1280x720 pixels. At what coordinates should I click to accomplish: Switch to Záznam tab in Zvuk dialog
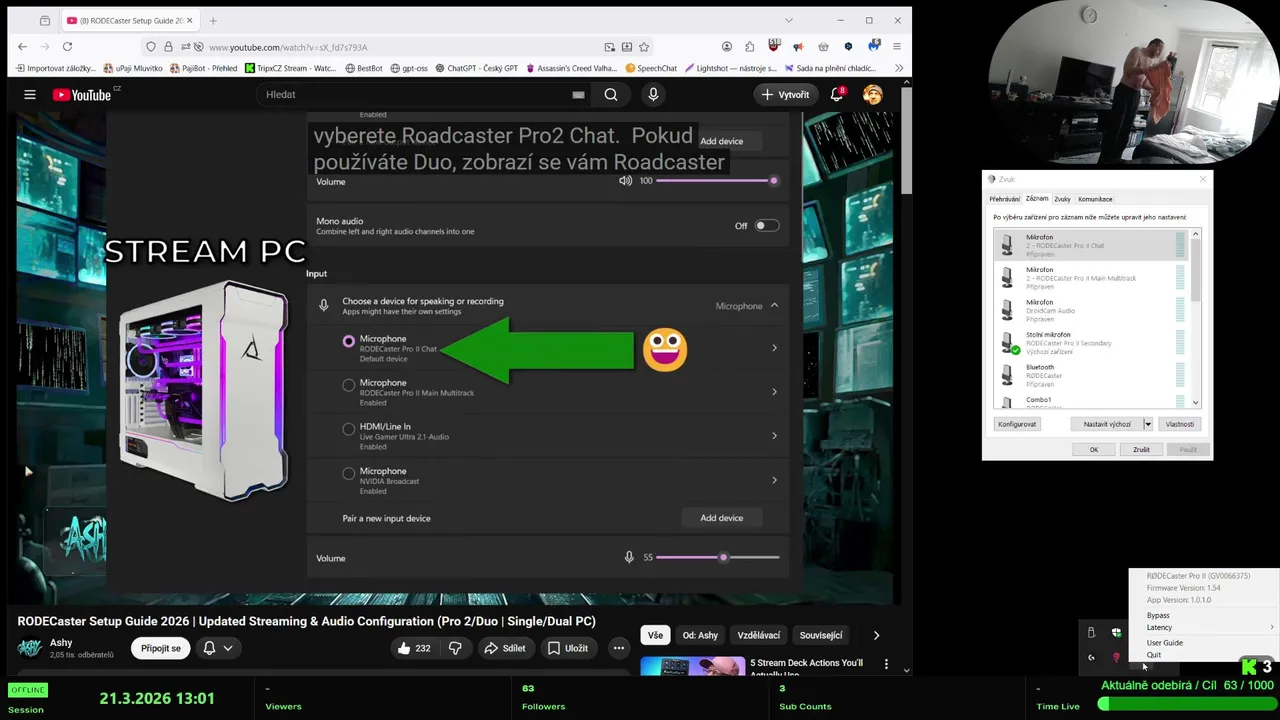pos(1037,198)
